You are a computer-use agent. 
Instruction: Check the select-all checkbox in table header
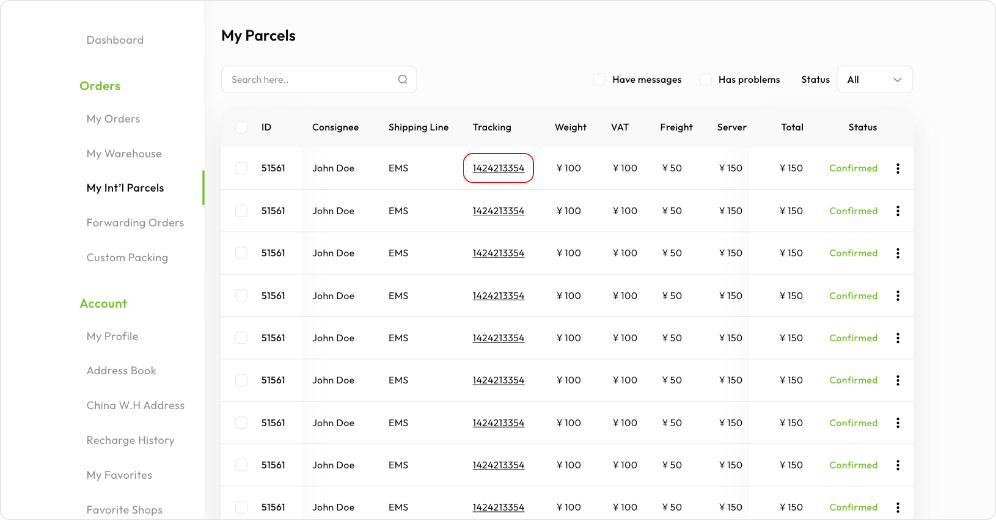pos(241,127)
